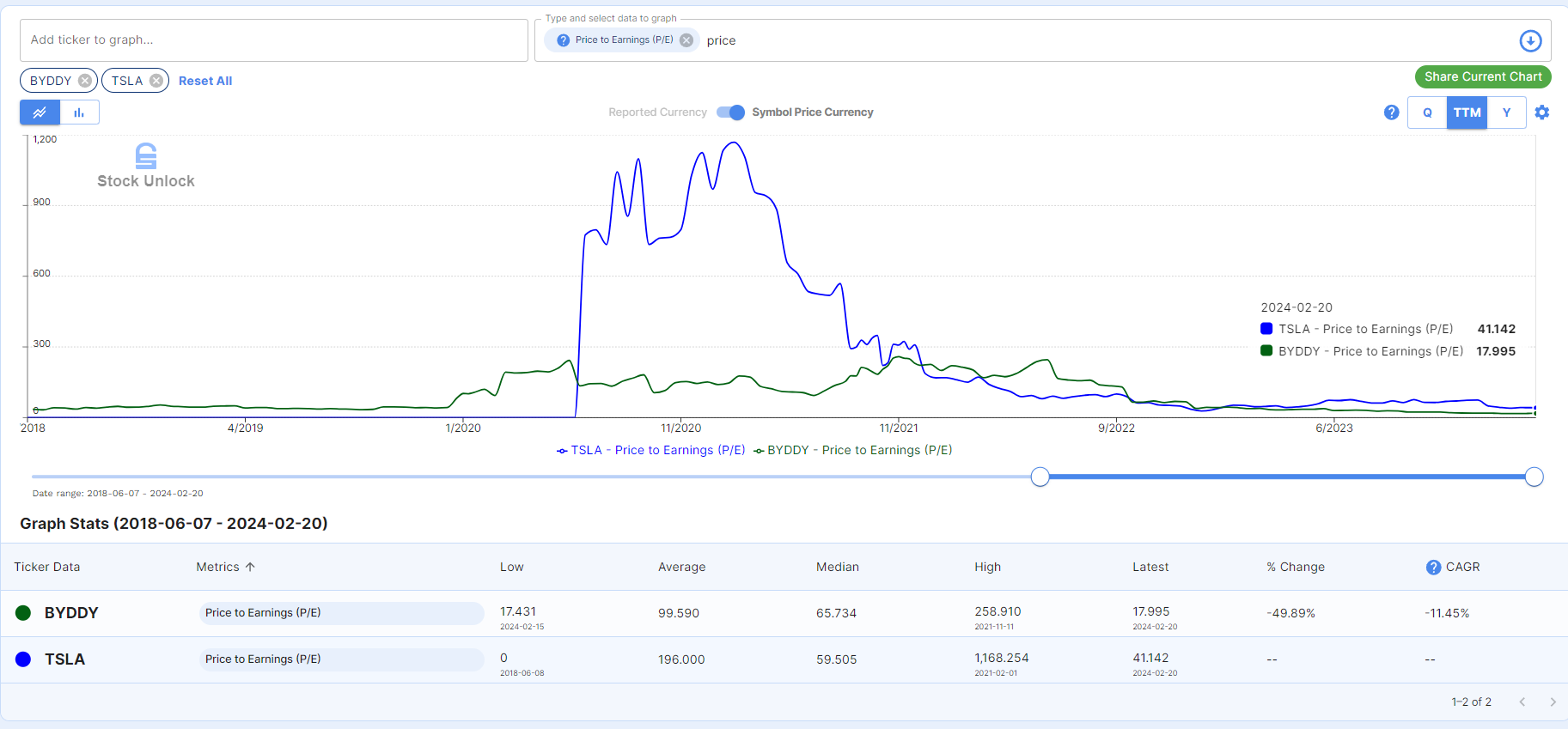Click TSLA high value 1,168.254
The image size is (1568, 729).
coord(1002,658)
